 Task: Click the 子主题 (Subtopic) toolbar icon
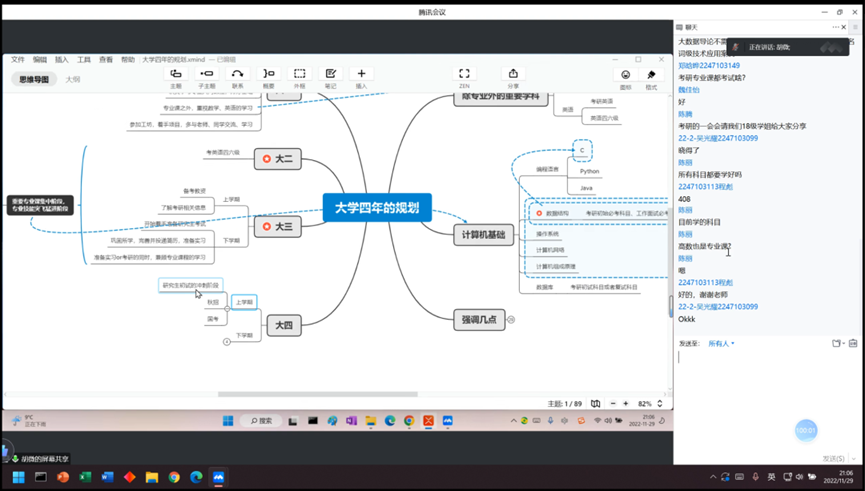click(207, 75)
